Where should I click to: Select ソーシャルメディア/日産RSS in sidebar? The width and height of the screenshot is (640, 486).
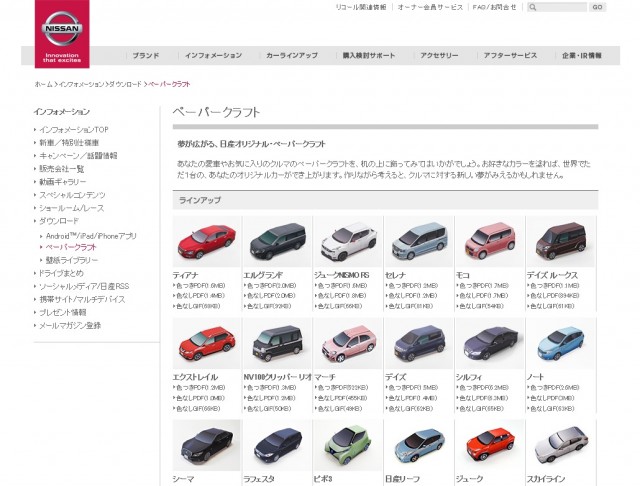(x=84, y=286)
